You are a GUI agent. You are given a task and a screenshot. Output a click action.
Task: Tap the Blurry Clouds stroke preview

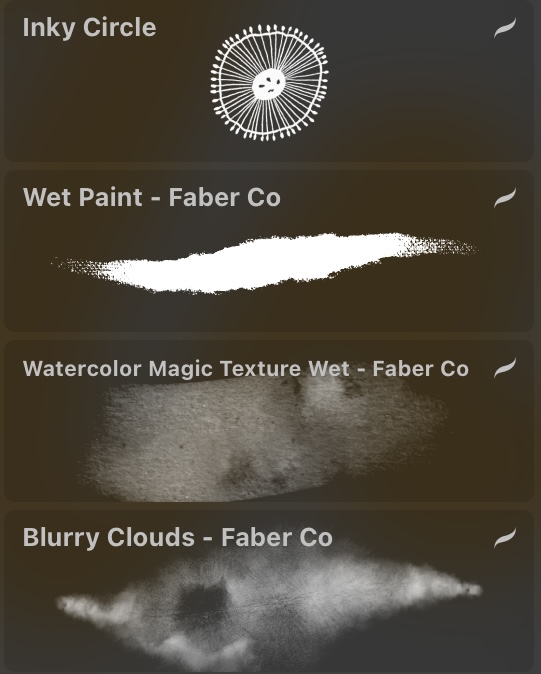pyautogui.click(x=270, y=602)
